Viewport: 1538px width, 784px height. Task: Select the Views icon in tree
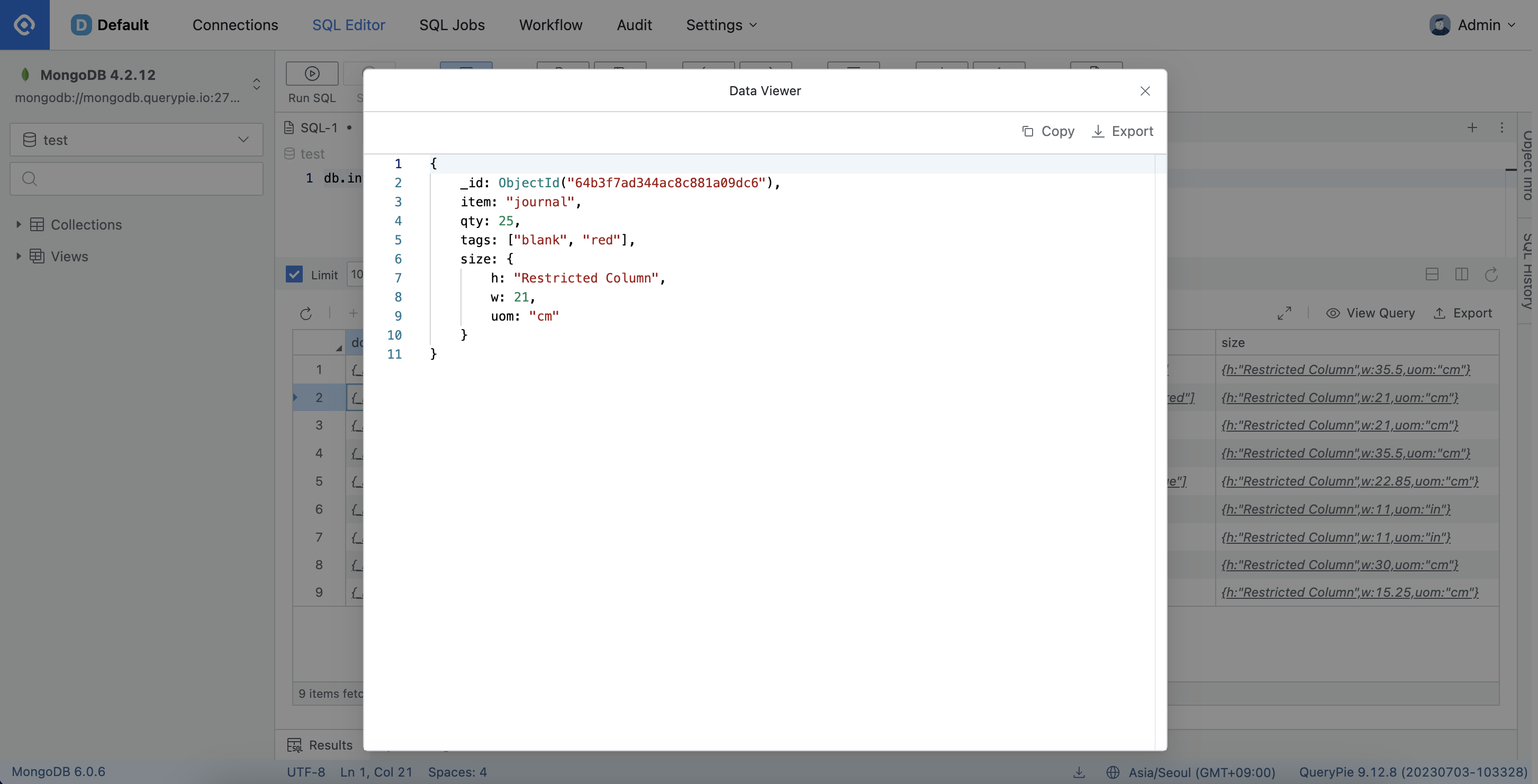pyautogui.click(x=37, y=256)
